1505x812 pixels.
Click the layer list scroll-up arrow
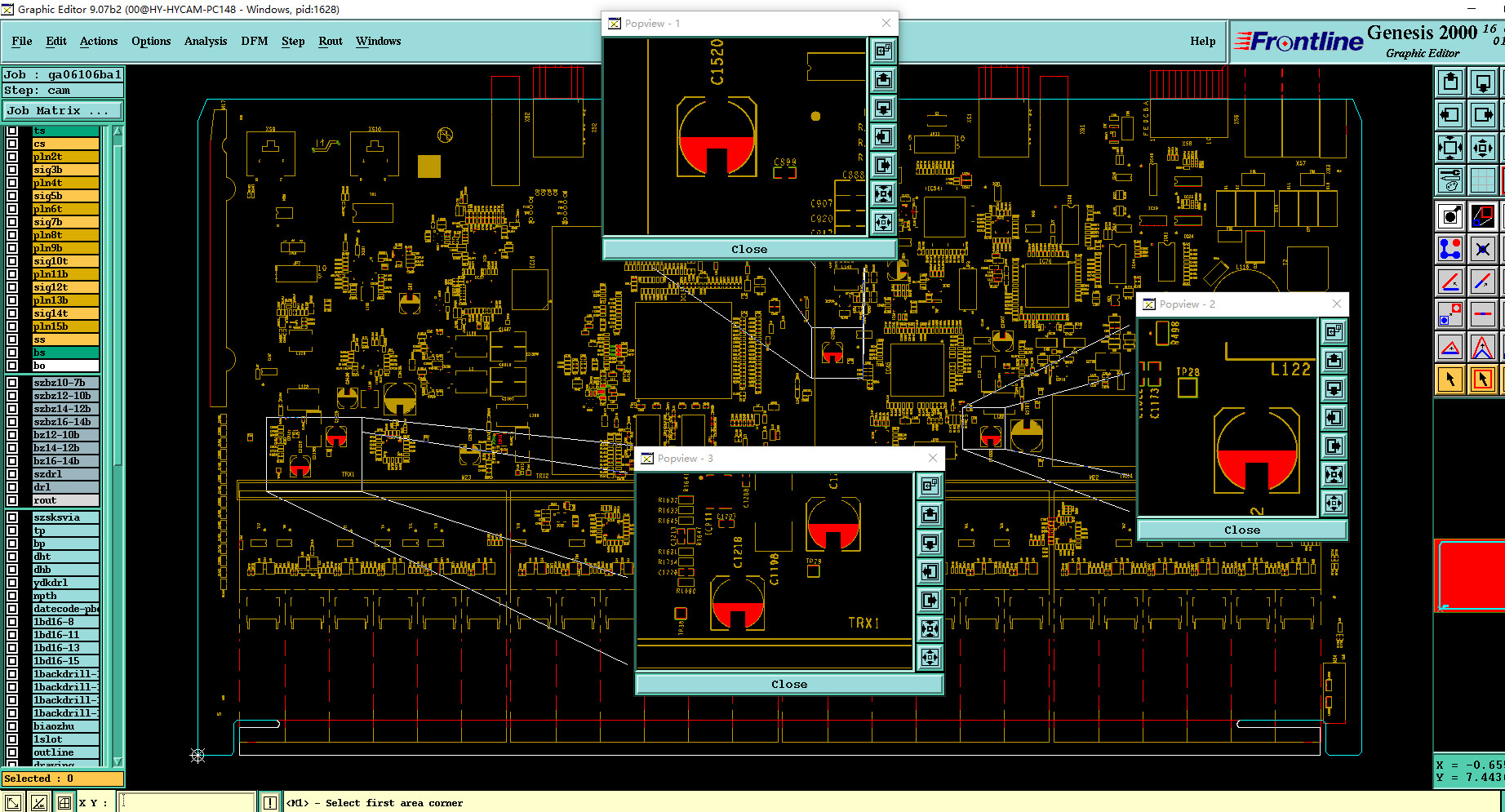(x=118, y=131)
